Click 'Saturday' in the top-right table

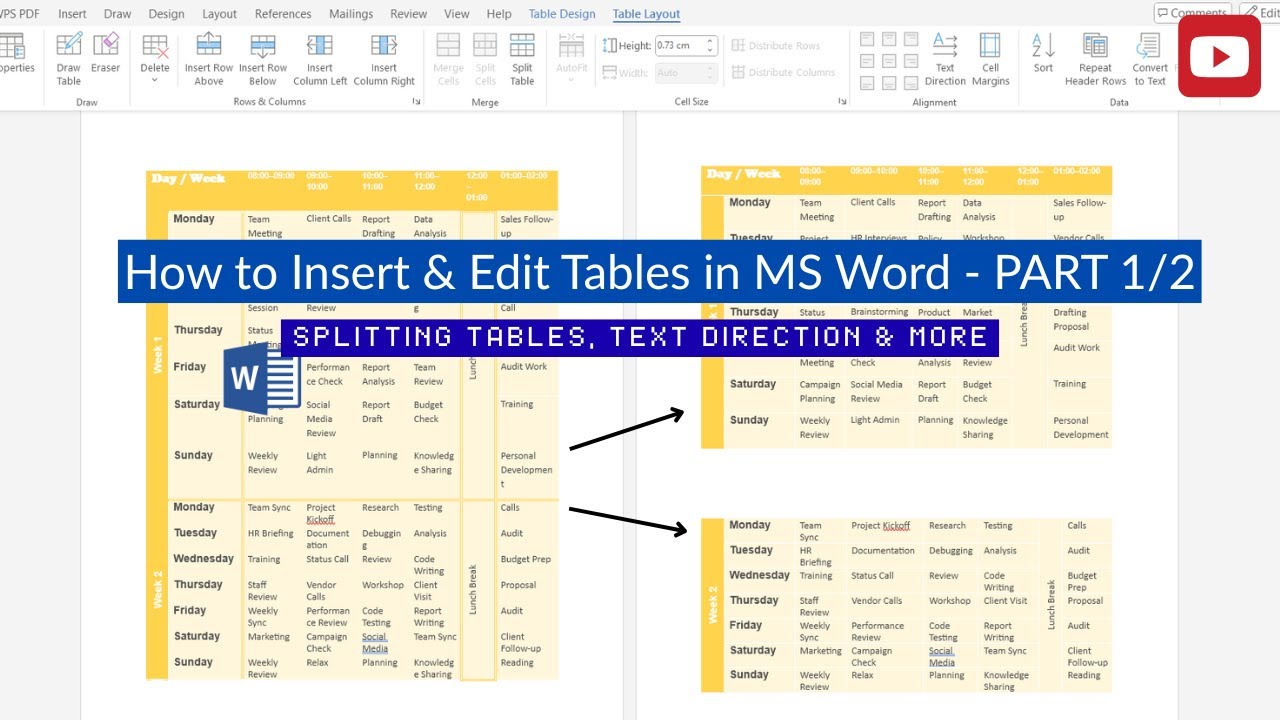click(x=753, y=384)
